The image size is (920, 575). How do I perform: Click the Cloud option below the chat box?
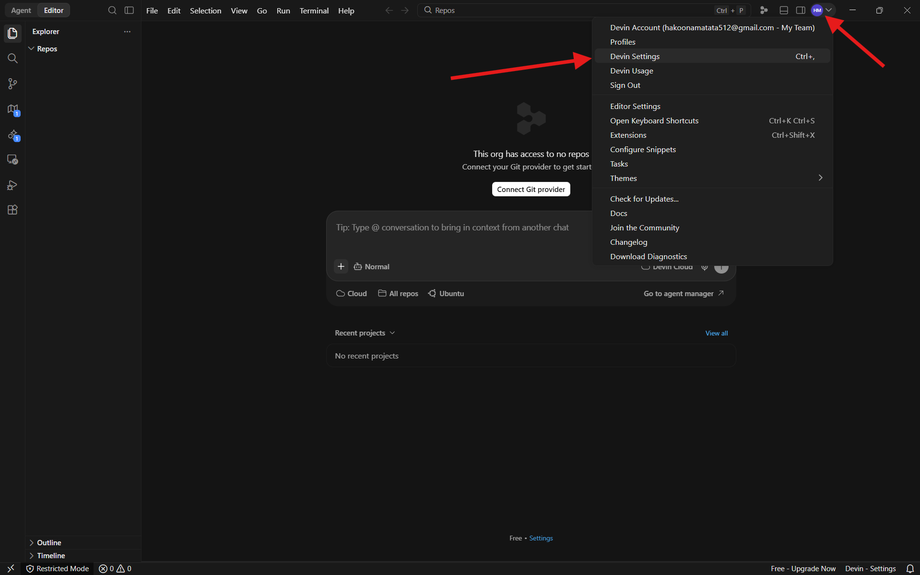pyautogui.click(x=351, y=293)
